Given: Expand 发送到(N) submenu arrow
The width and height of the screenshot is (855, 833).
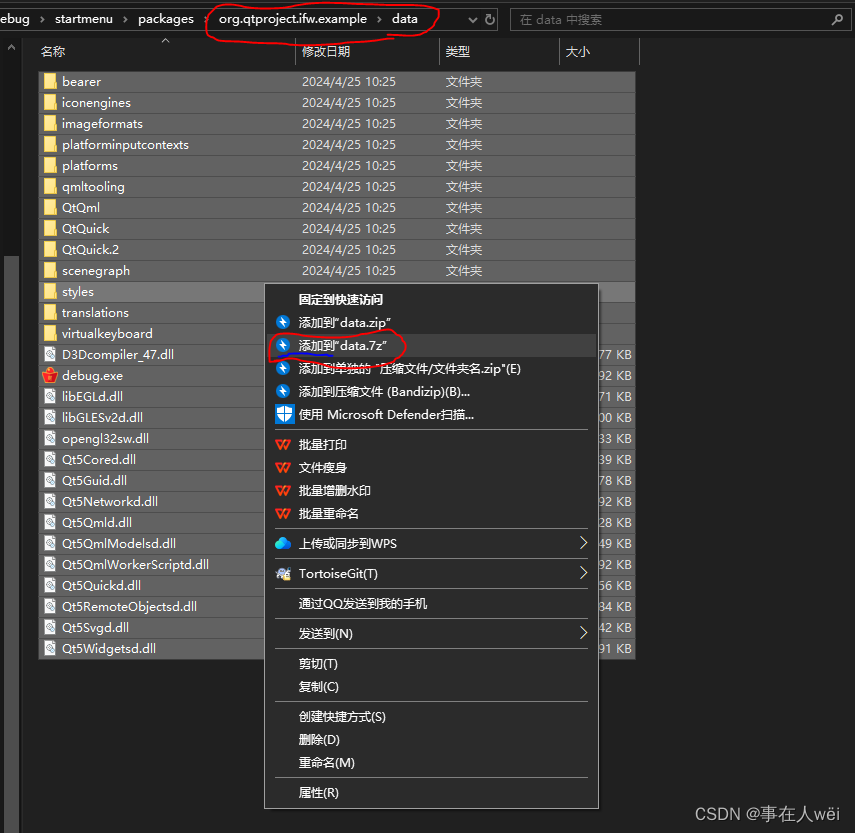Looking at the screenshot, I should (583, 633).
